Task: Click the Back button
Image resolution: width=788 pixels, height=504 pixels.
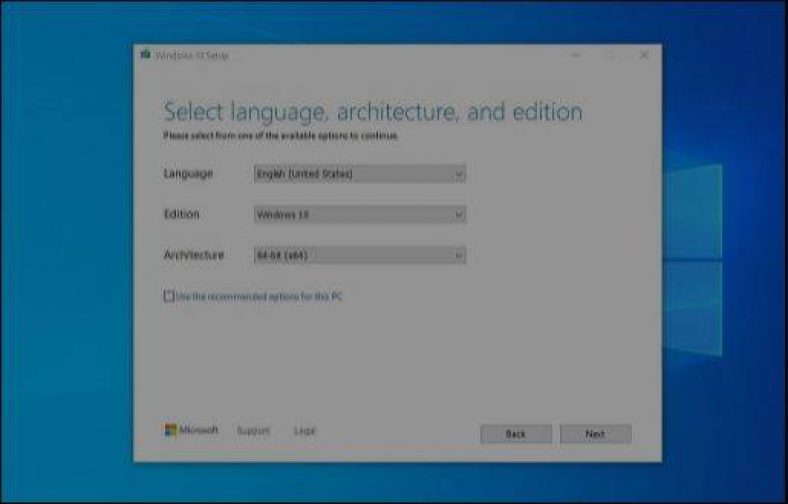Action: click(x=516, y=434)
